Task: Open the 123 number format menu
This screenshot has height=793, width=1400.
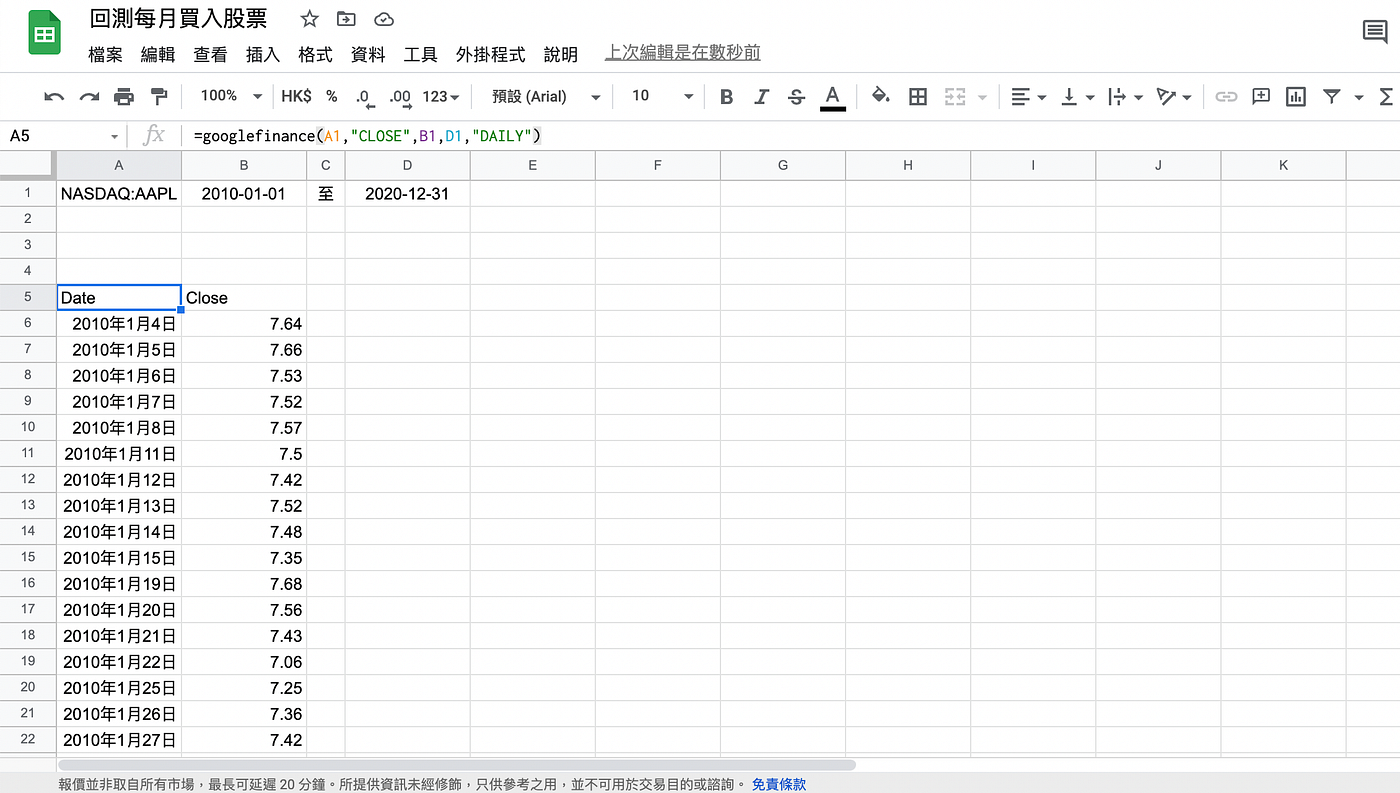Action: point(441,96)
